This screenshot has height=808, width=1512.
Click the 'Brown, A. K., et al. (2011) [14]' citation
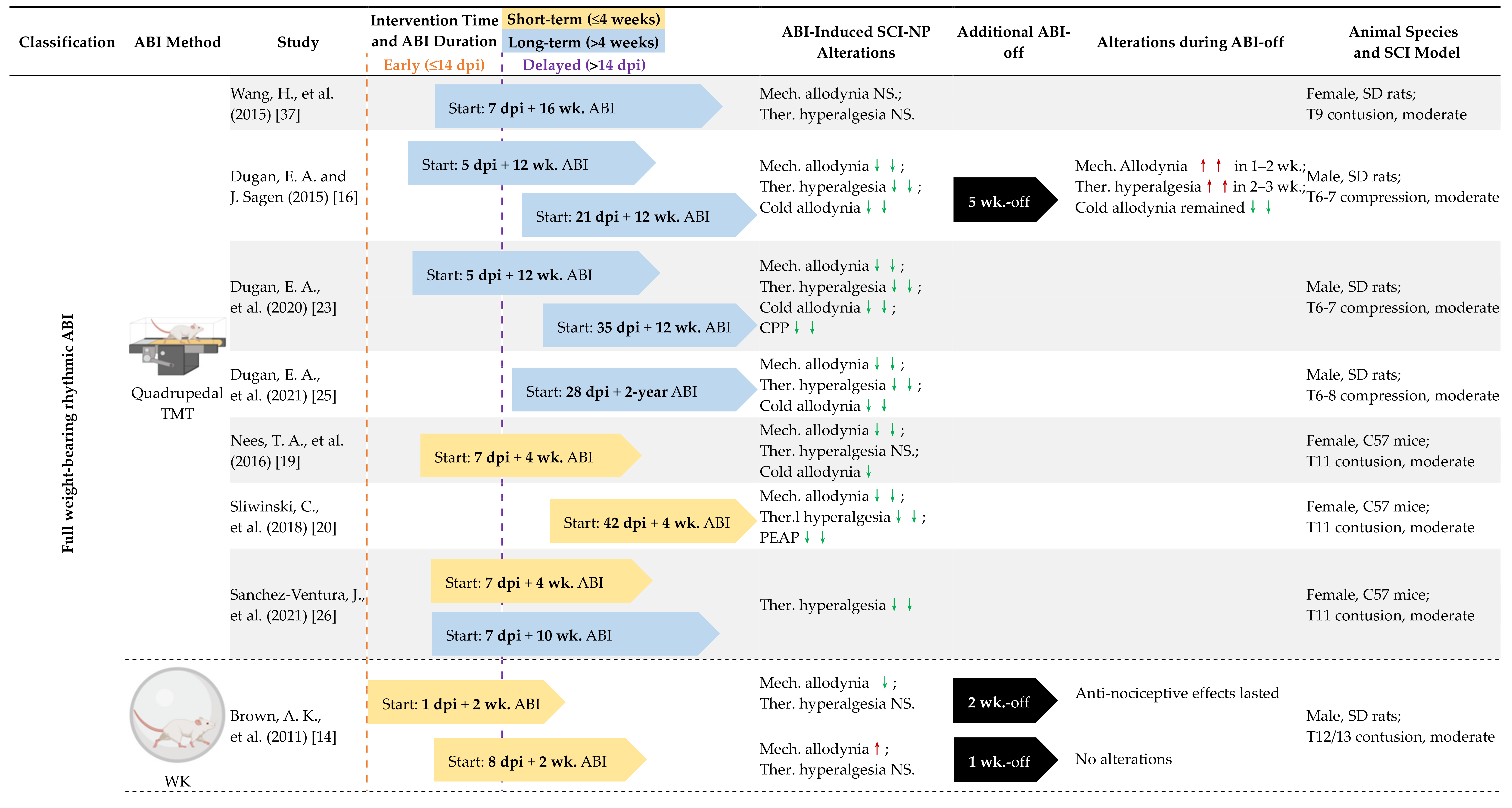(283, 726)
